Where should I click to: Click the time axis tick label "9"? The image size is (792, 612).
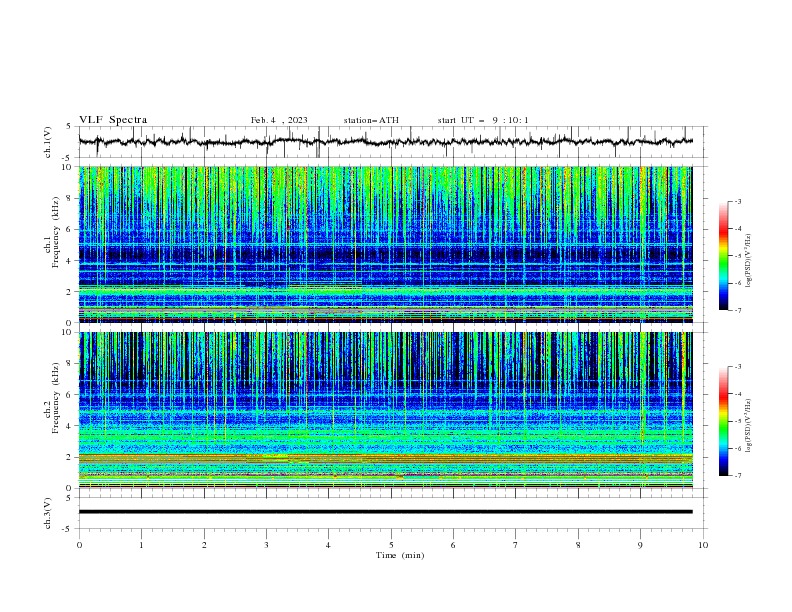point(640,545)
